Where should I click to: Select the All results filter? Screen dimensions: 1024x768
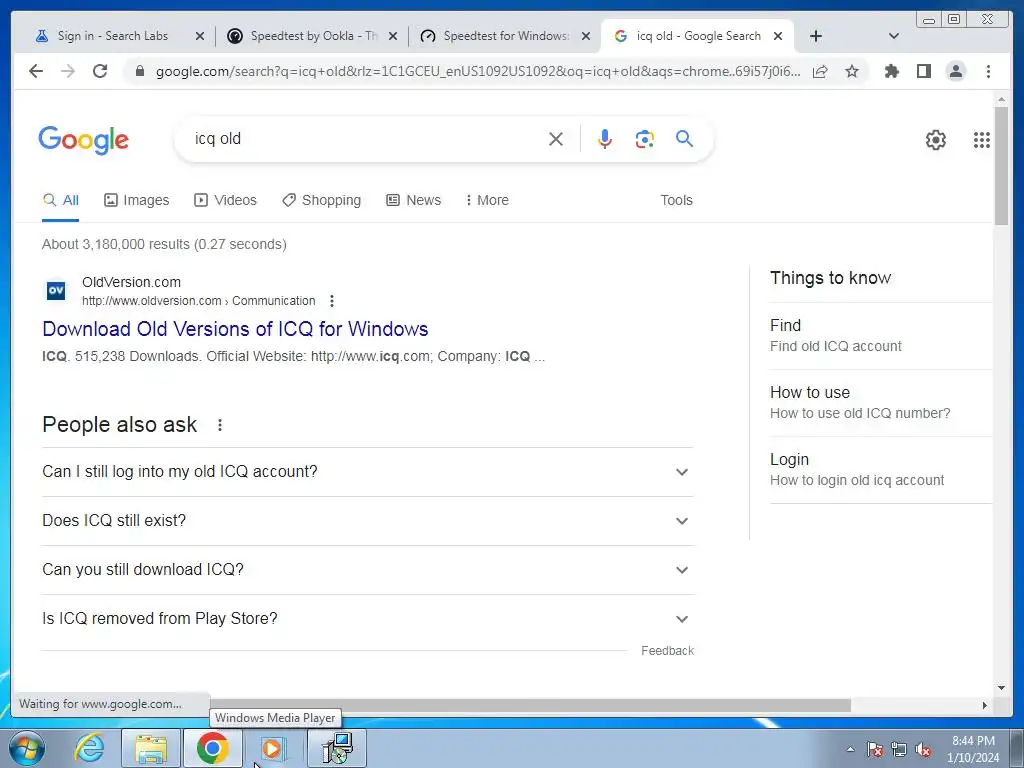click(x=61, y=200)
